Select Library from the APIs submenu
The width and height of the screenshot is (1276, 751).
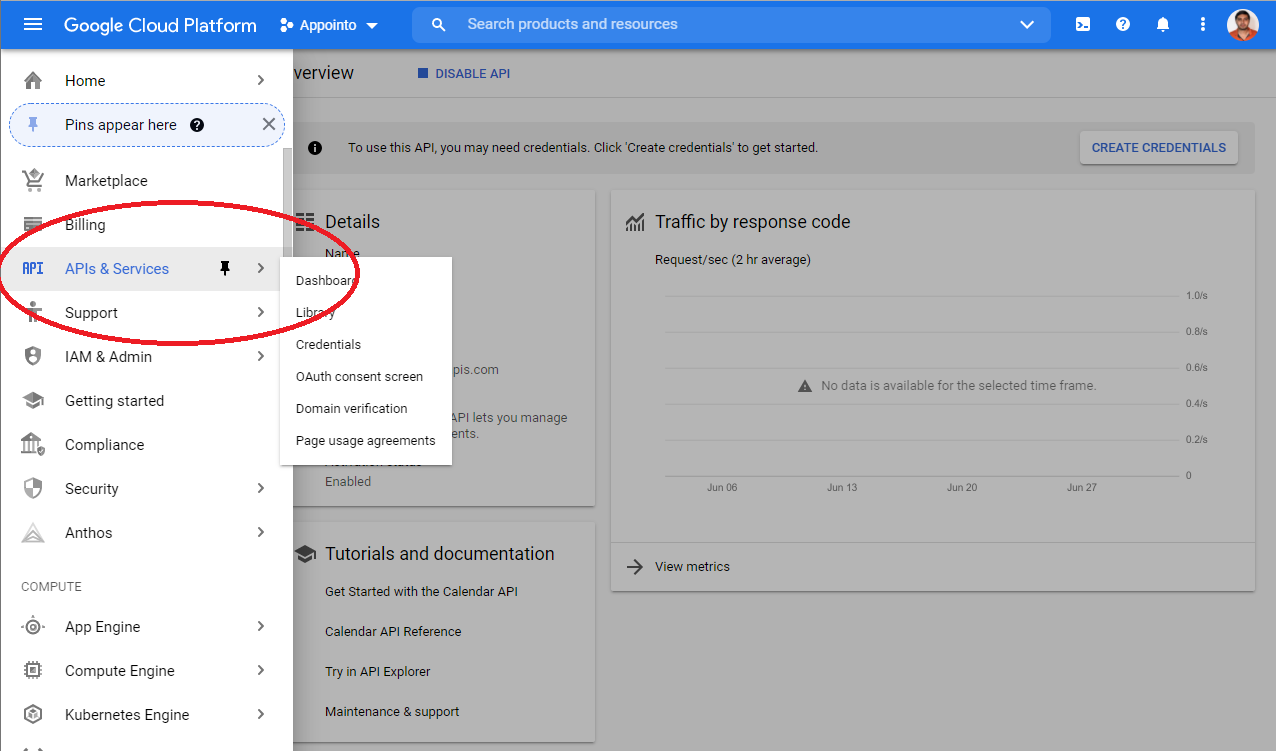366,313
